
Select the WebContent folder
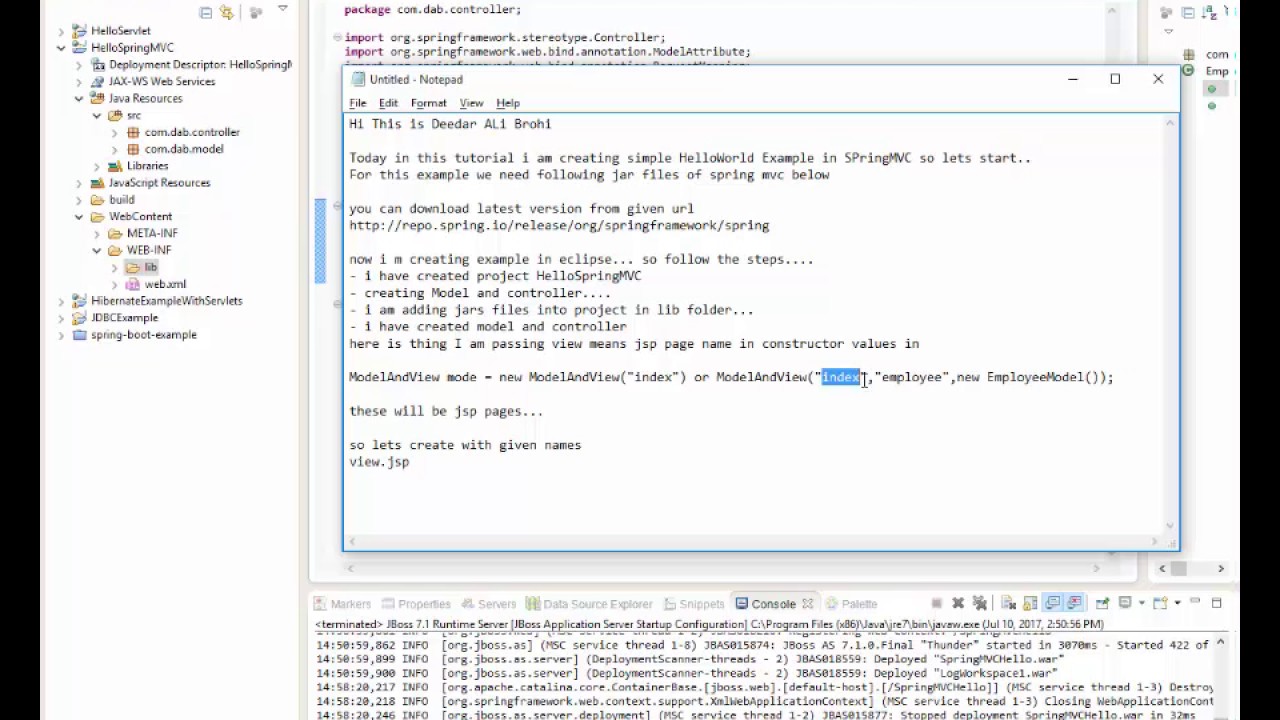click(140, 217)
